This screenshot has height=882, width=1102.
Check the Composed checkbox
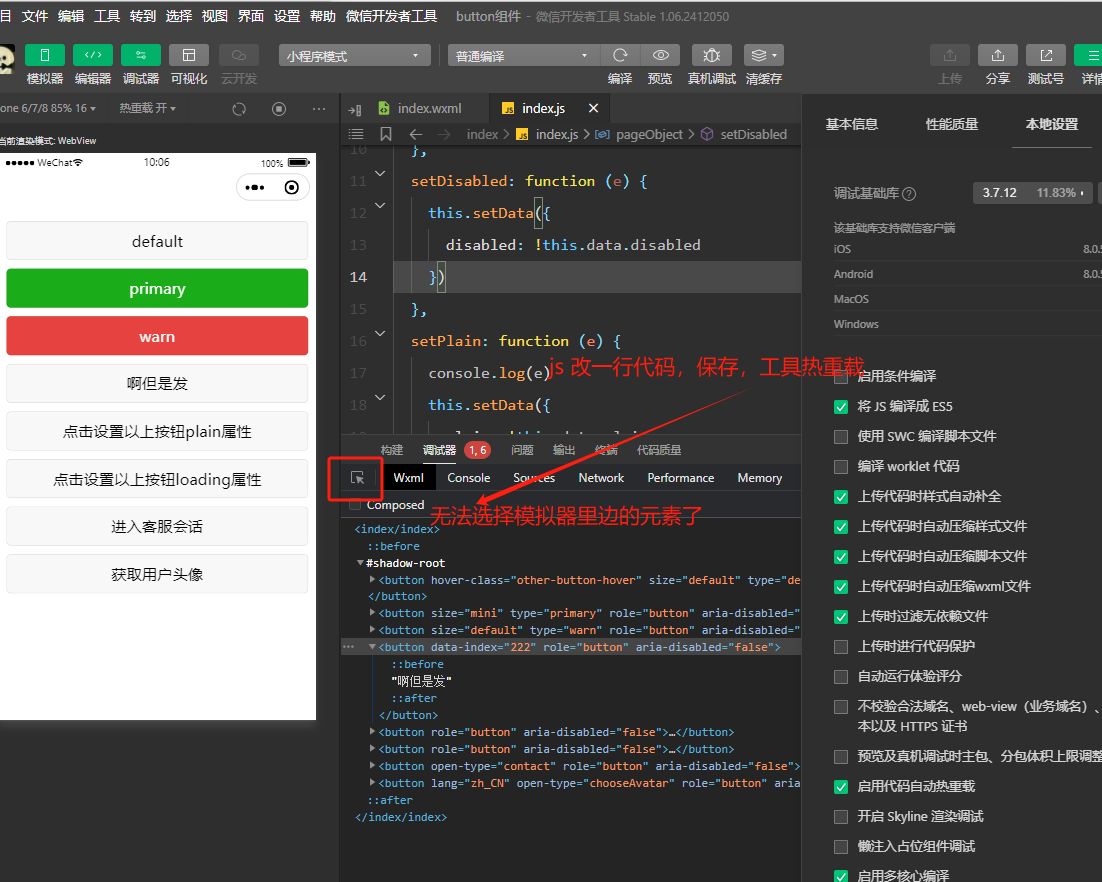[355, 505]
